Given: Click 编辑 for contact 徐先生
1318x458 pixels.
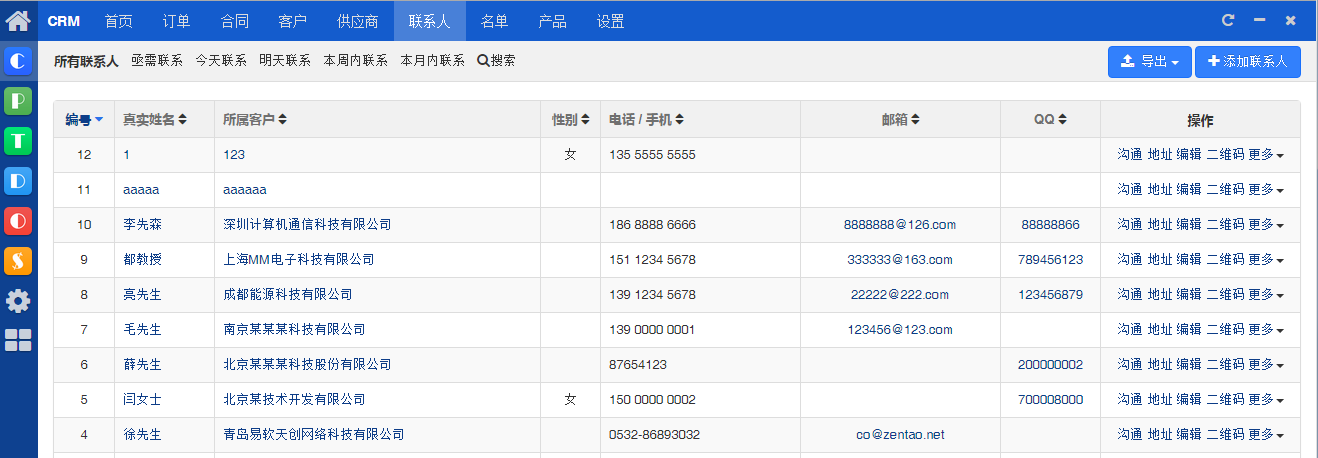Looking at the screenshot, I should point(1189,435).
